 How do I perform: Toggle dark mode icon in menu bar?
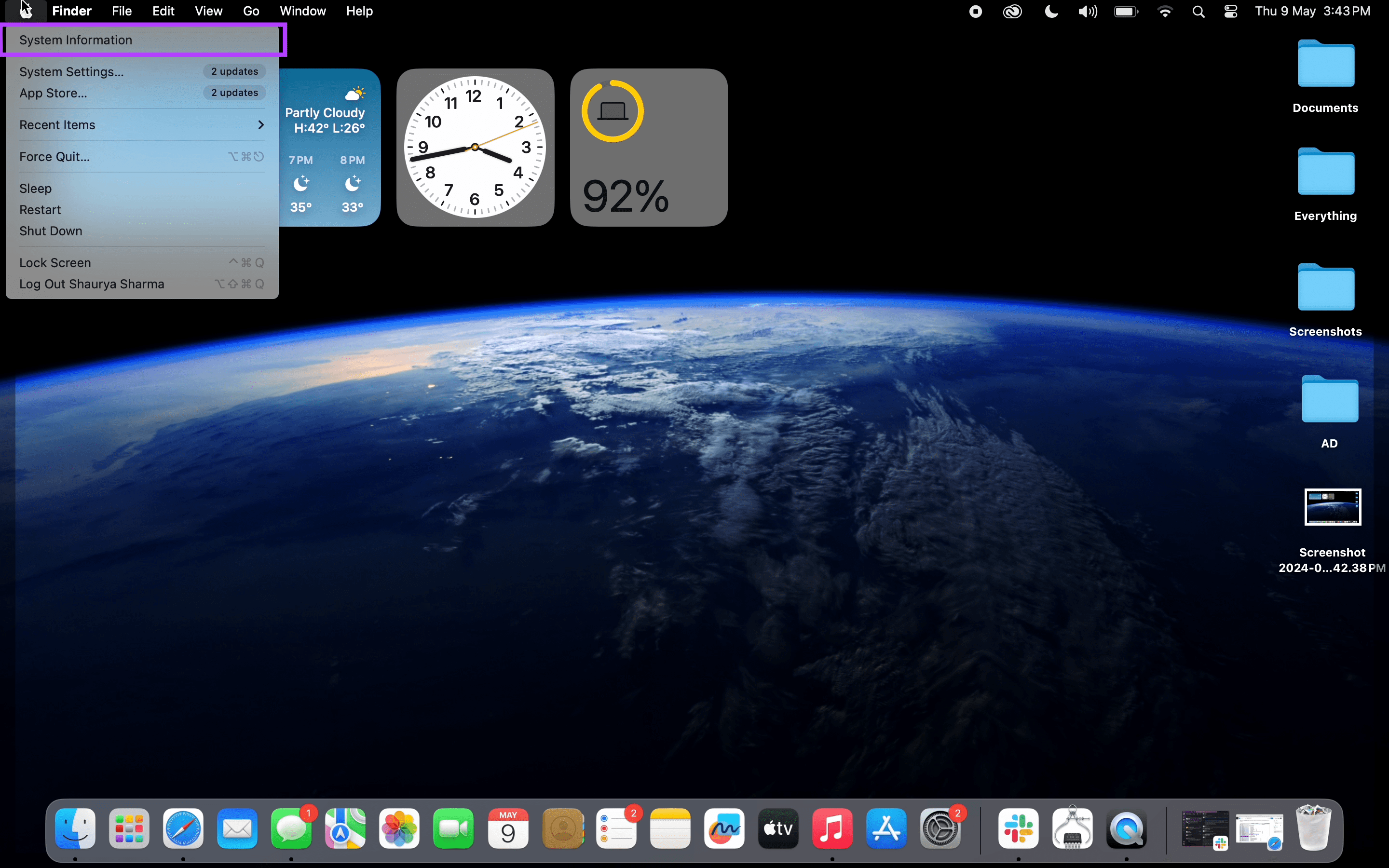1051,12
